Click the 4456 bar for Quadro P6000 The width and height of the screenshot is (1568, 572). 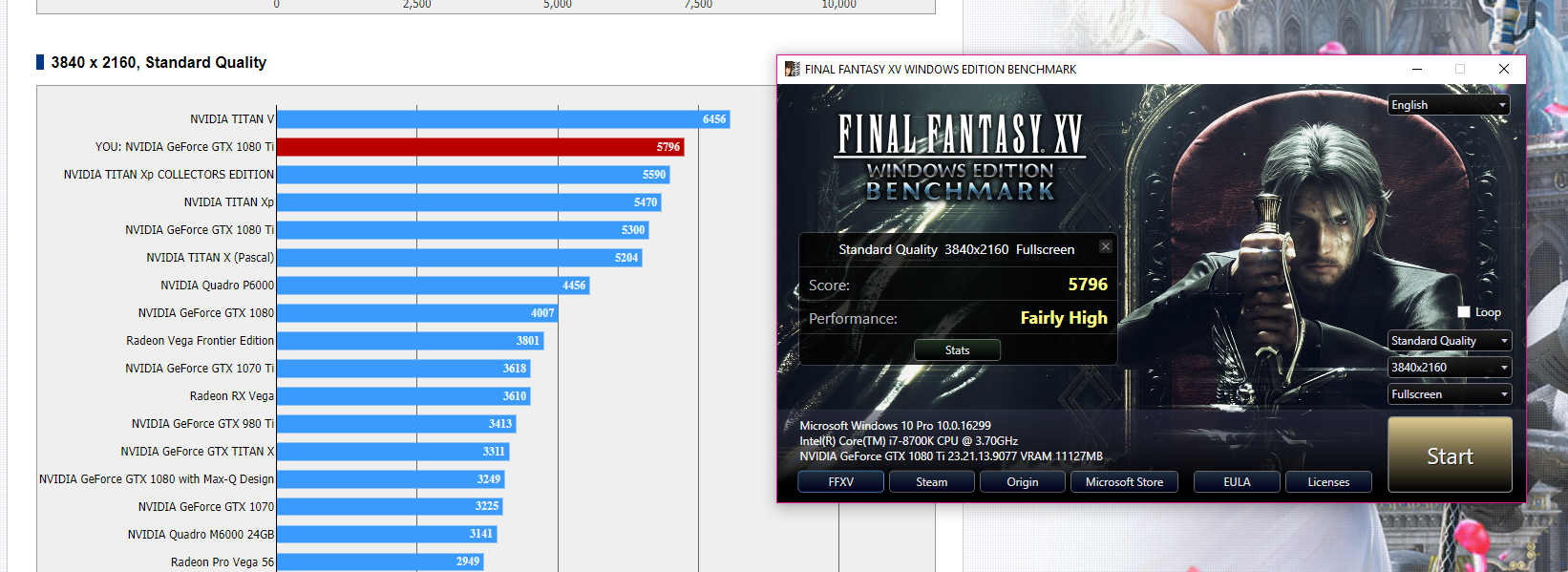pos(434,286)
